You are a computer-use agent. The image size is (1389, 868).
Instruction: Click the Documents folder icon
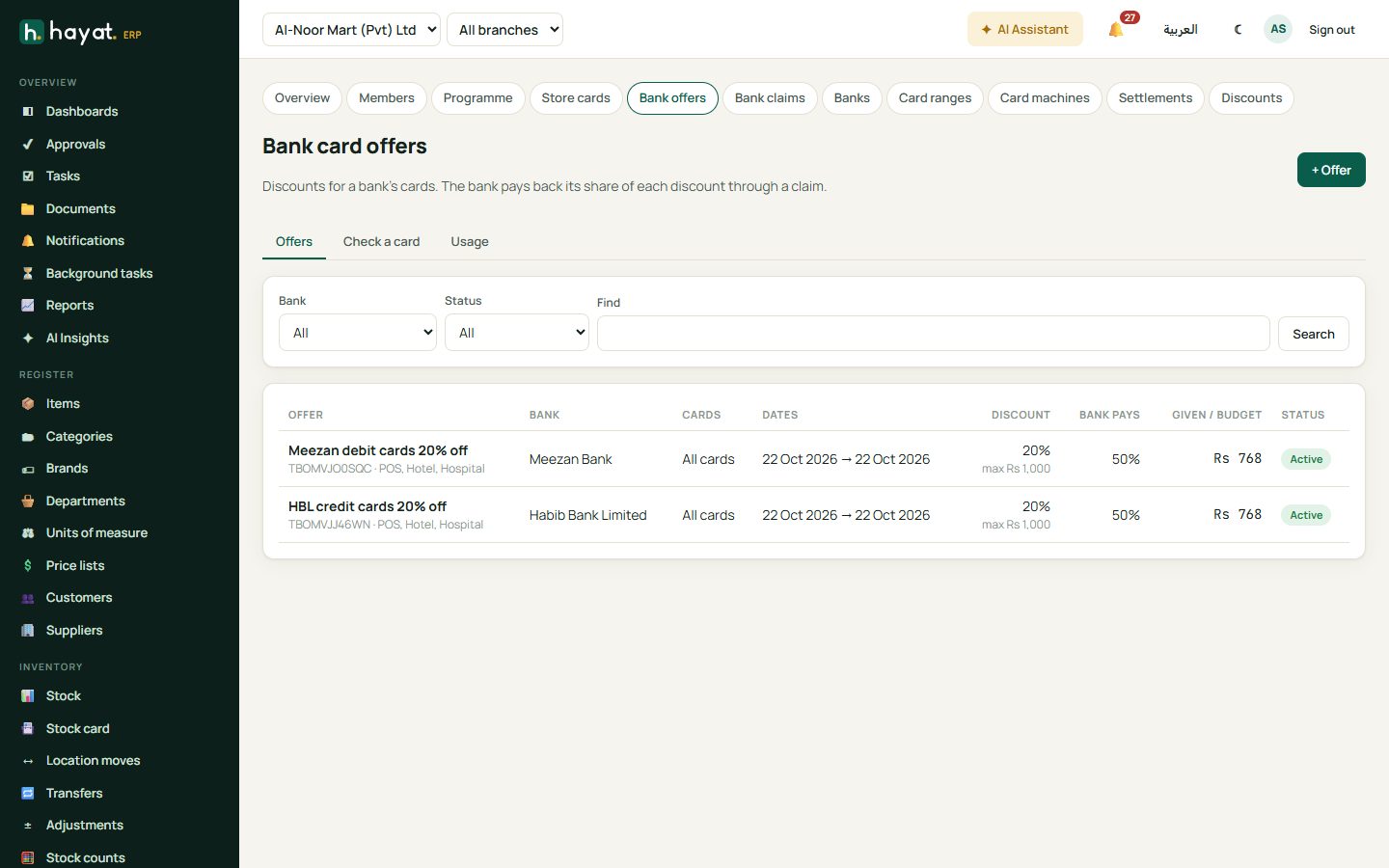28,209
